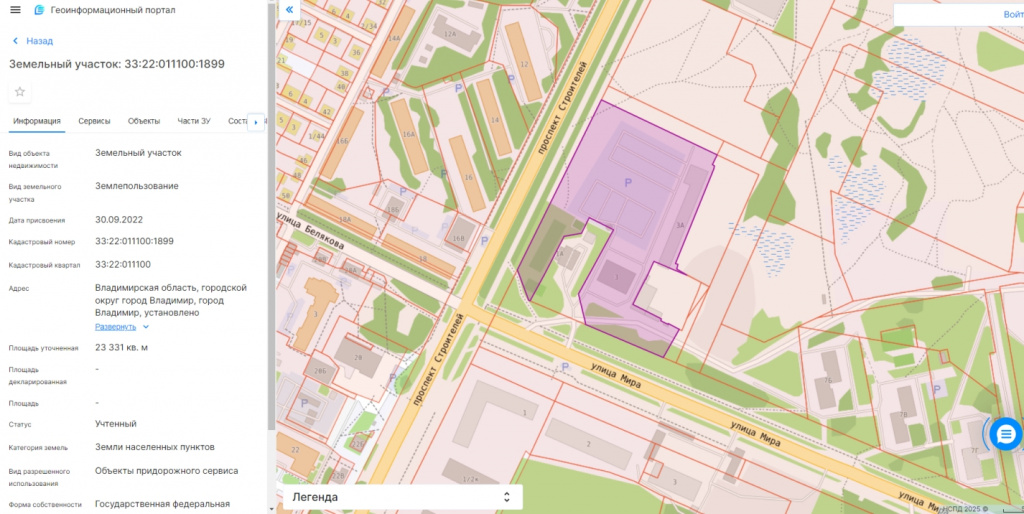1024x514 pixels.
Task: Open the Объекты tab
Action: pos(144,121)
